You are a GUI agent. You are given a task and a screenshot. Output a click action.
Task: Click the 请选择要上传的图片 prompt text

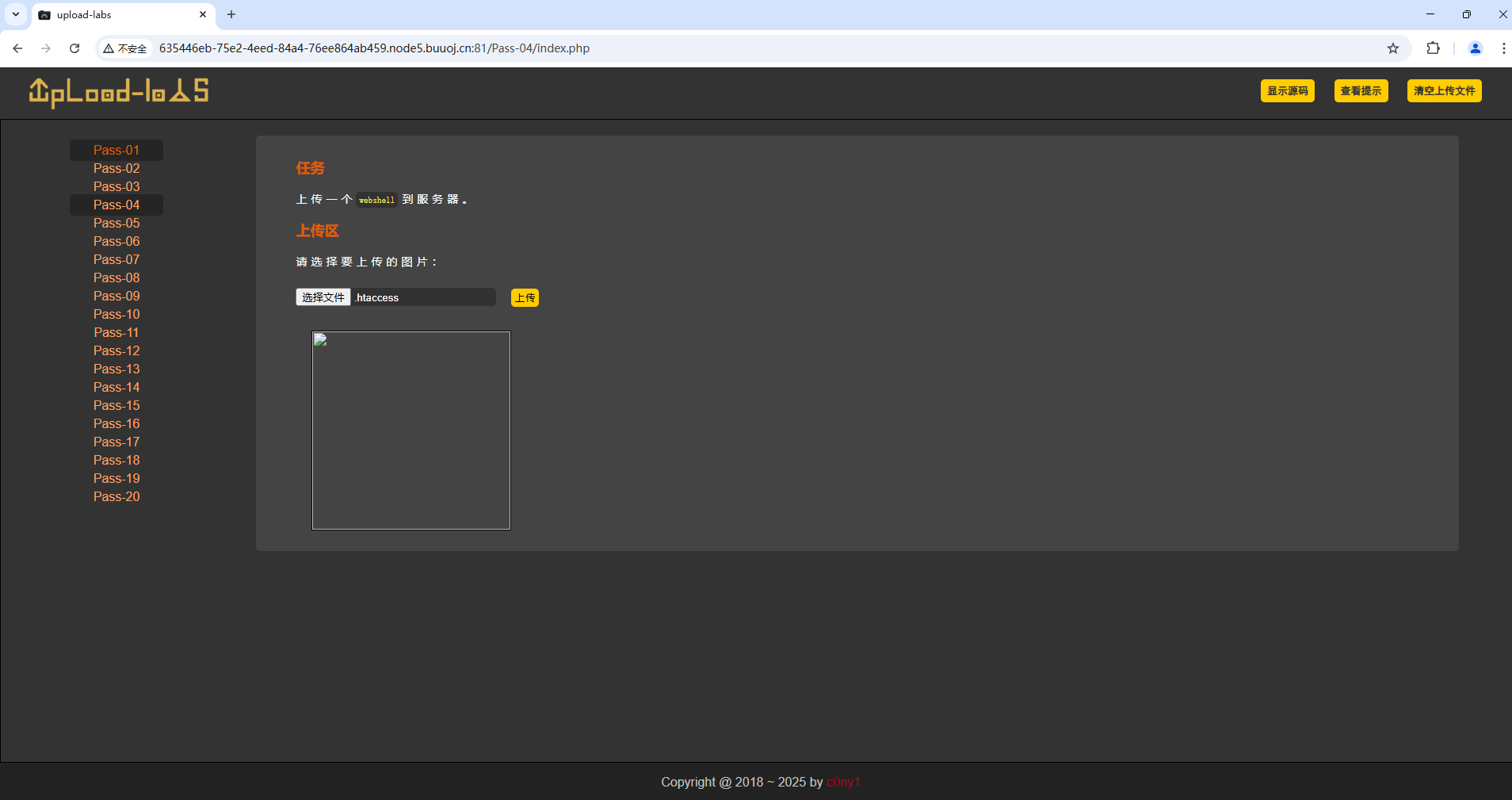(x=366, y=262)
